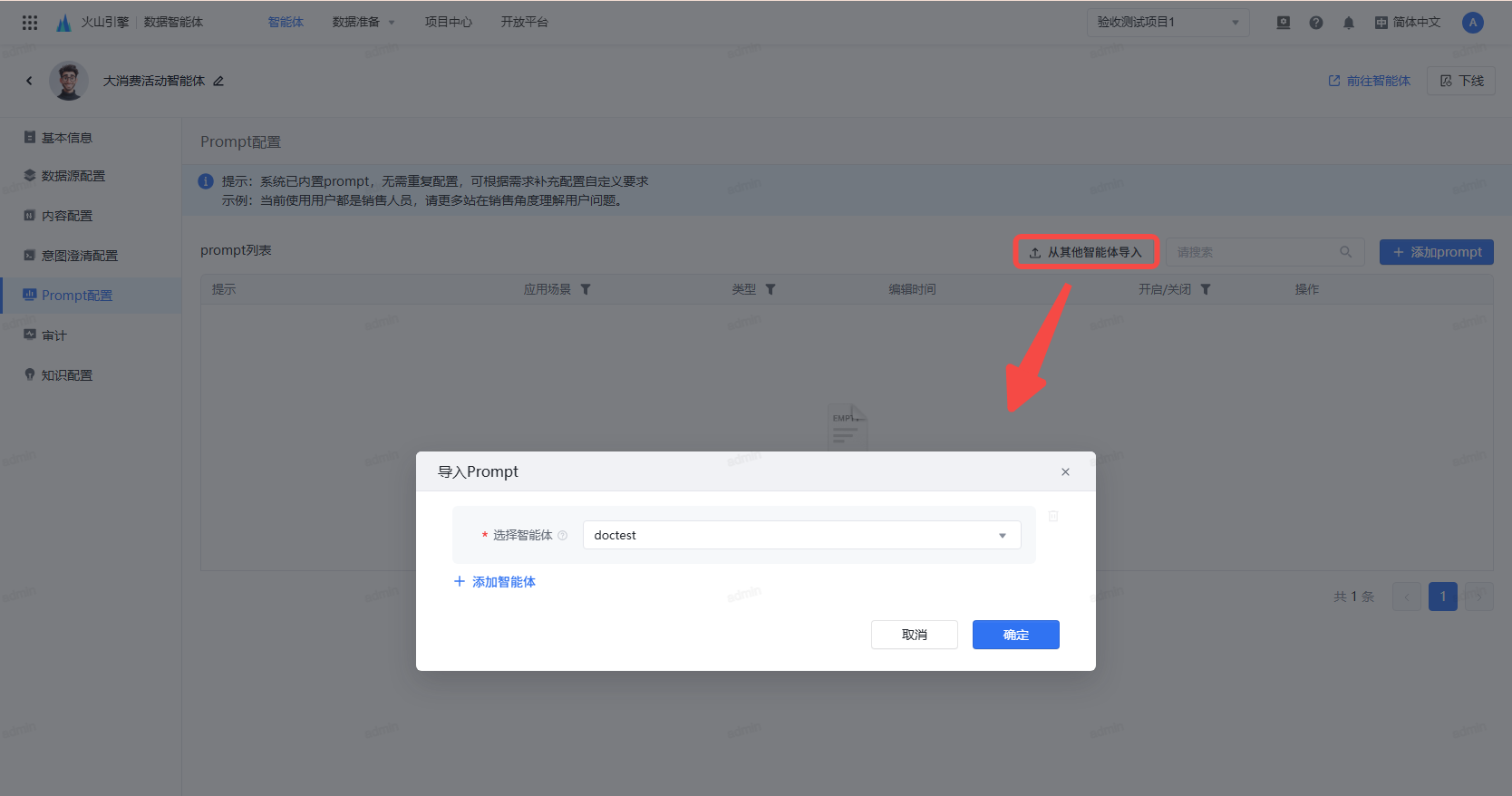Click the 提示 column header

(x=224, y=290)
